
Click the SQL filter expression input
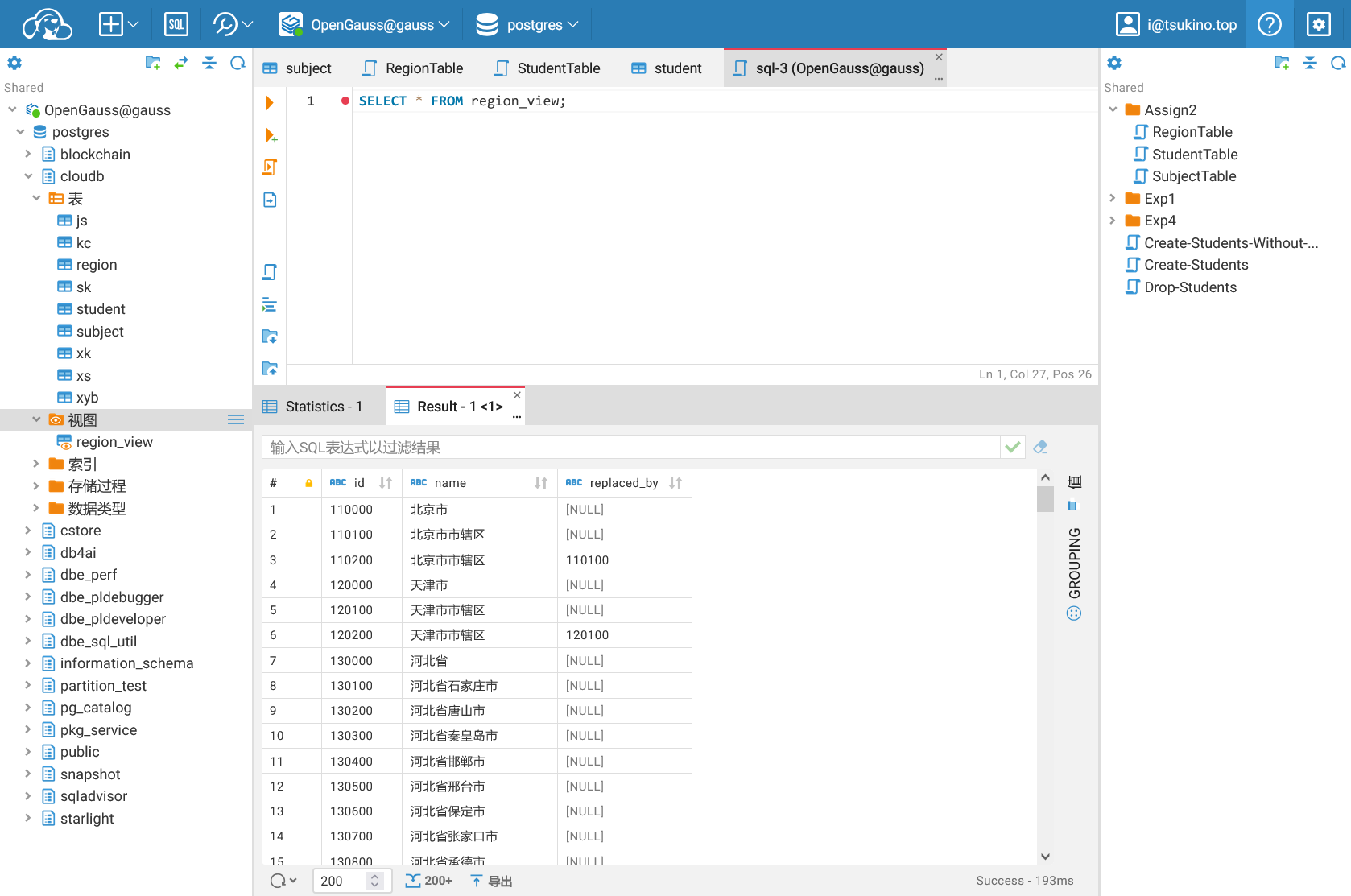point(630,447)
